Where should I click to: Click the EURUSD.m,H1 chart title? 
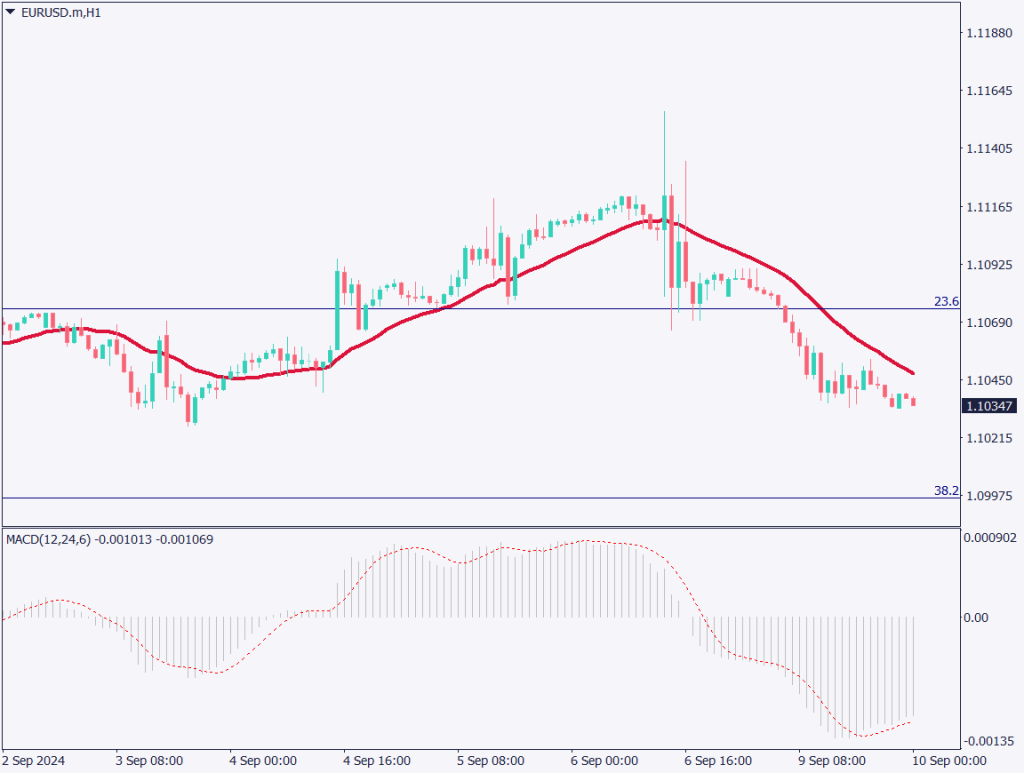tap(61, 12)
